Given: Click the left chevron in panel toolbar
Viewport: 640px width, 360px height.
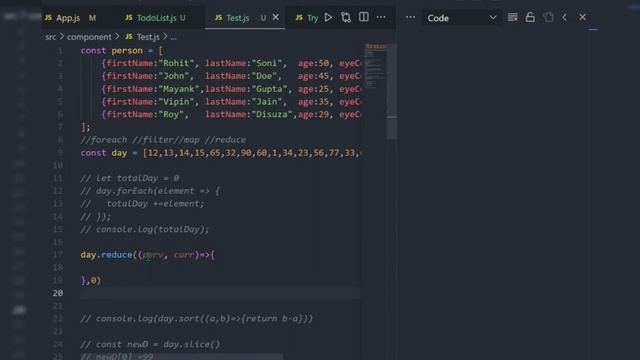Looking at the screenshot, I should [564, 17].
